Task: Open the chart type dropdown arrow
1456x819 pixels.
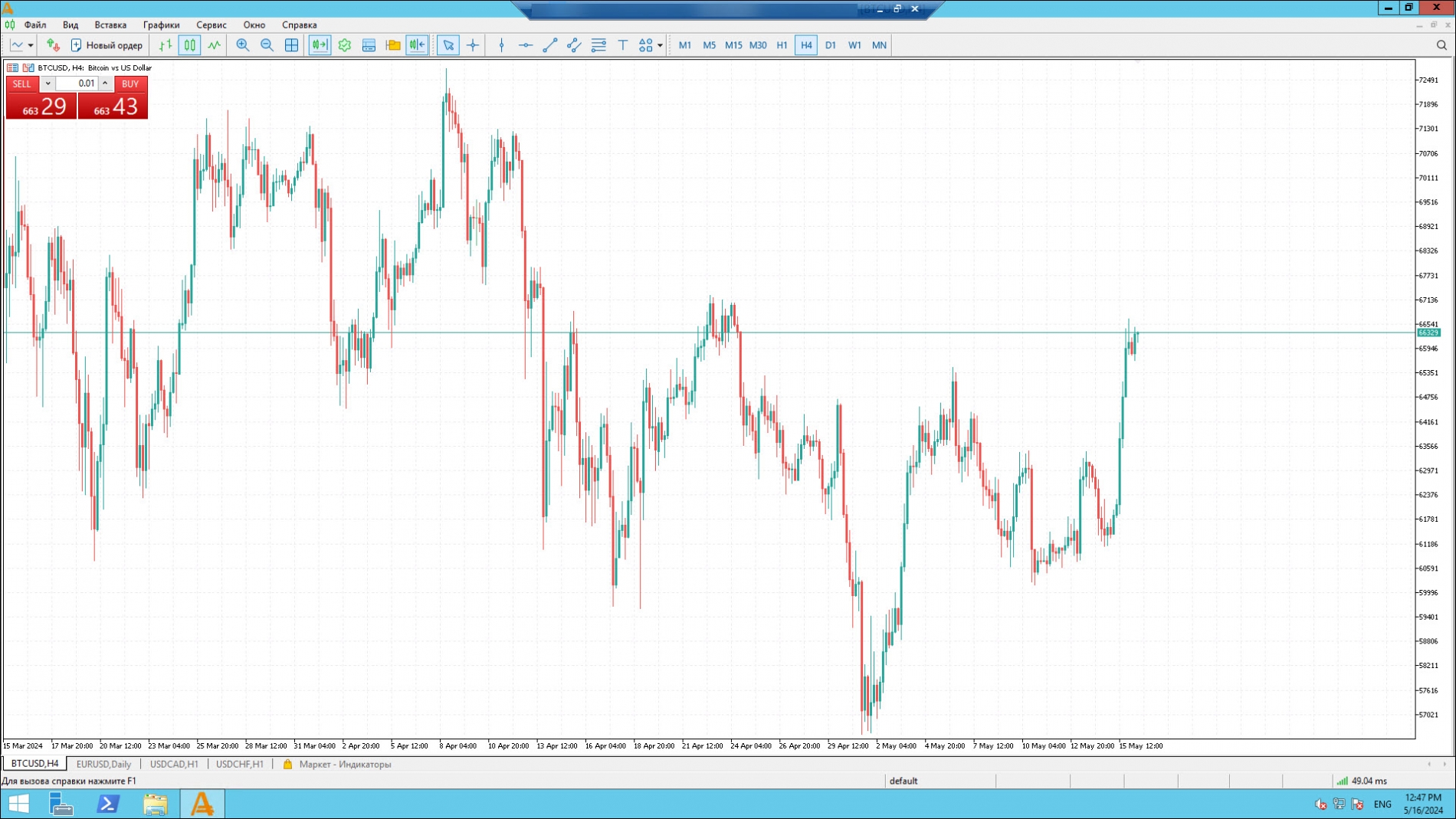Action: 31,45
